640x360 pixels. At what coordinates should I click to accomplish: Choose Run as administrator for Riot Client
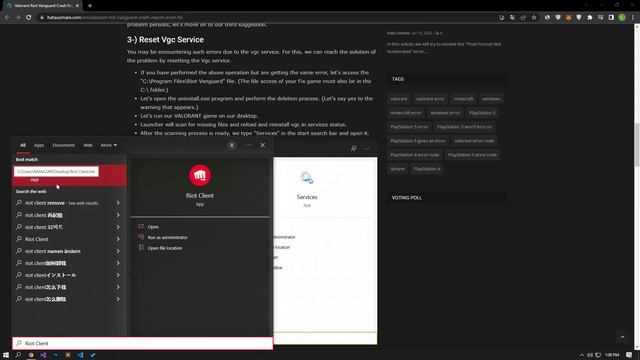pyautogui.click(x=167, y=237)
